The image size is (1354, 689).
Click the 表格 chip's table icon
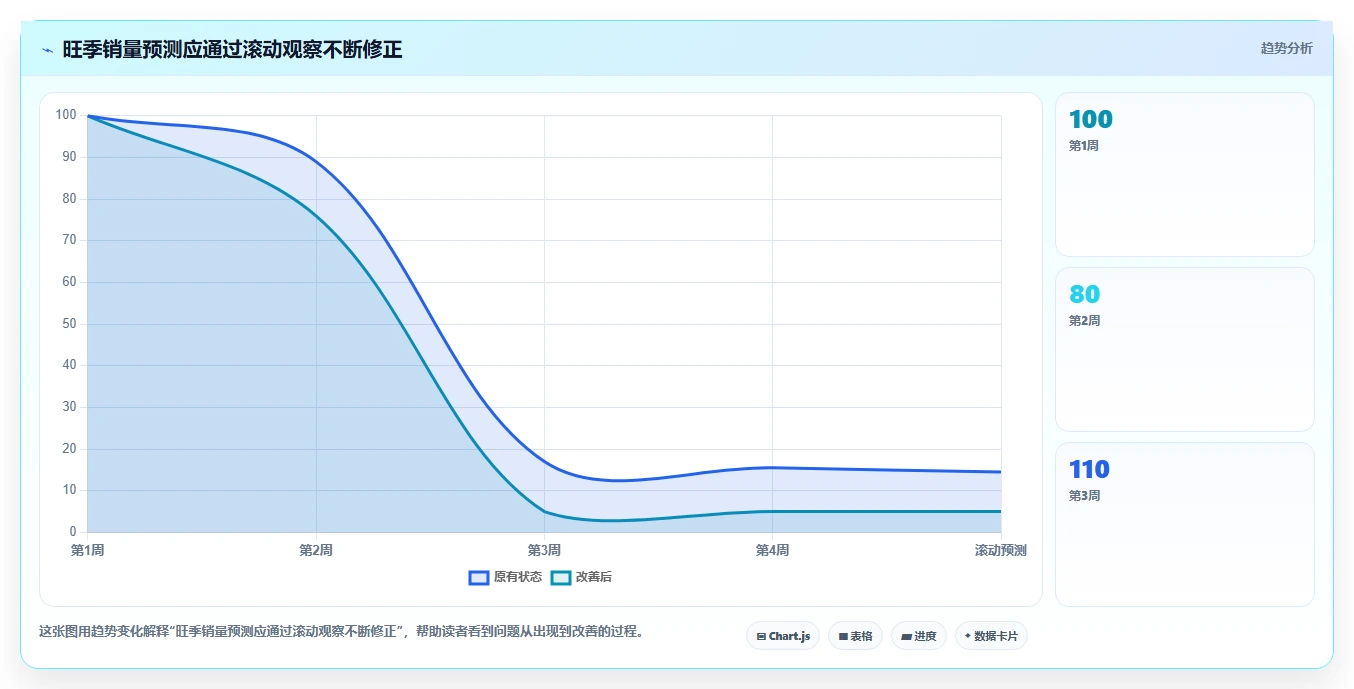click(x=843, y=636)
